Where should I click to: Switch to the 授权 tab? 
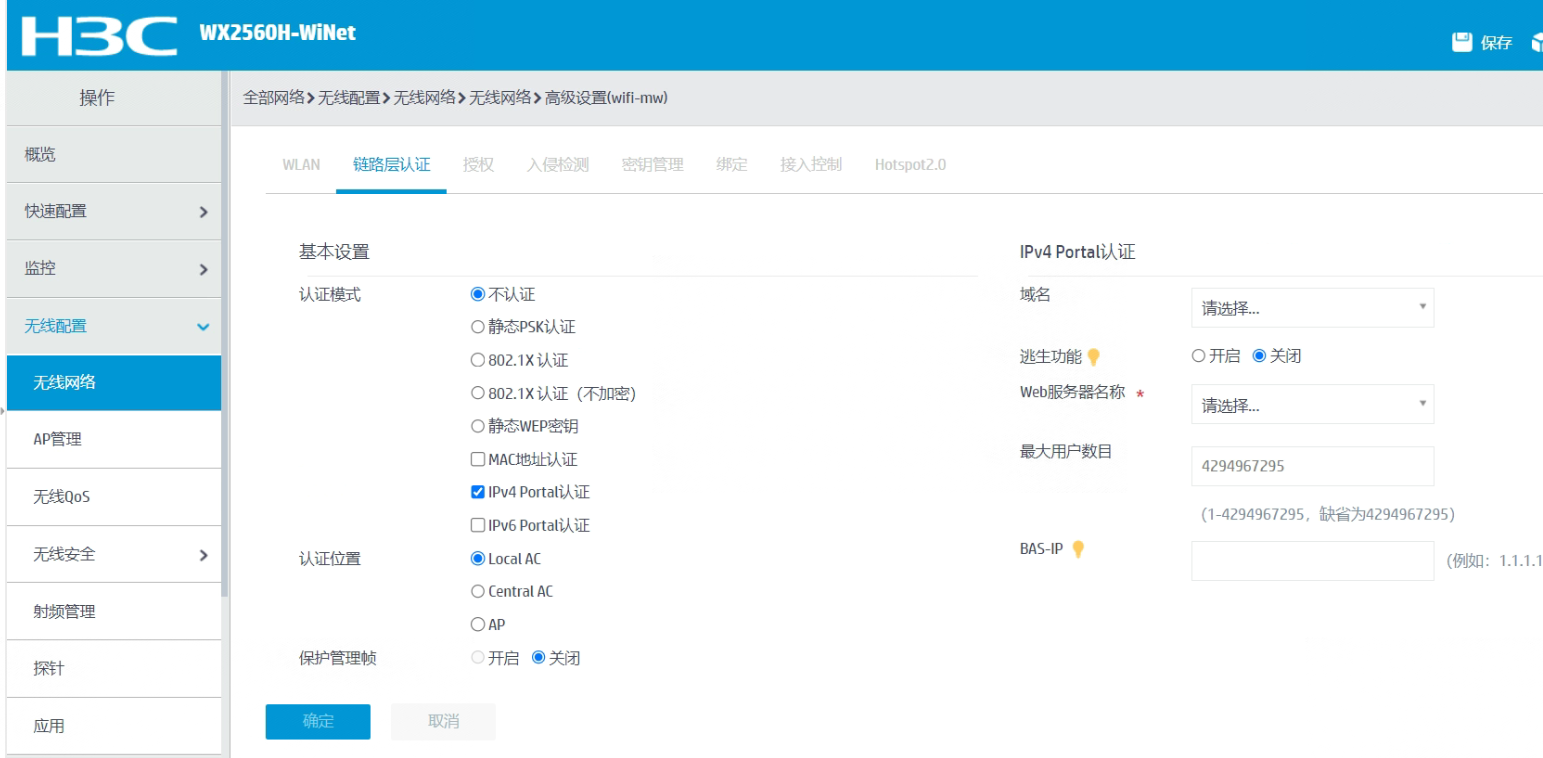(479, 164)
